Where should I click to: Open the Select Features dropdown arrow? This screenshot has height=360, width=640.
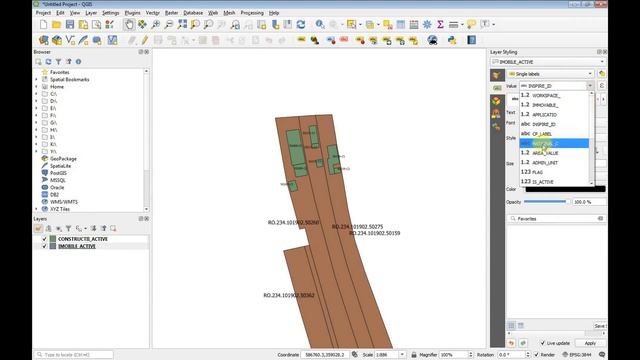pos(360,25)
